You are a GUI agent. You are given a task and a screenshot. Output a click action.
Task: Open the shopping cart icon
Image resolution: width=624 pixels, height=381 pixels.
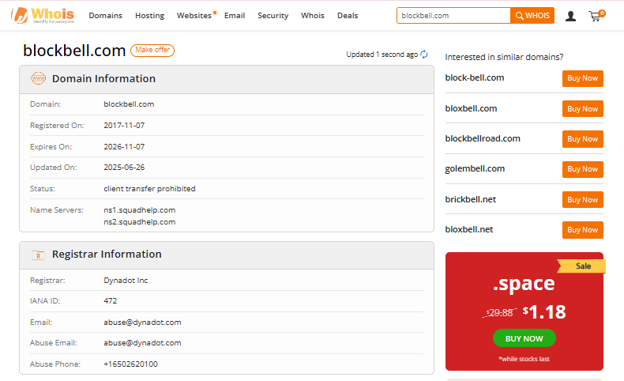(596, 16)
